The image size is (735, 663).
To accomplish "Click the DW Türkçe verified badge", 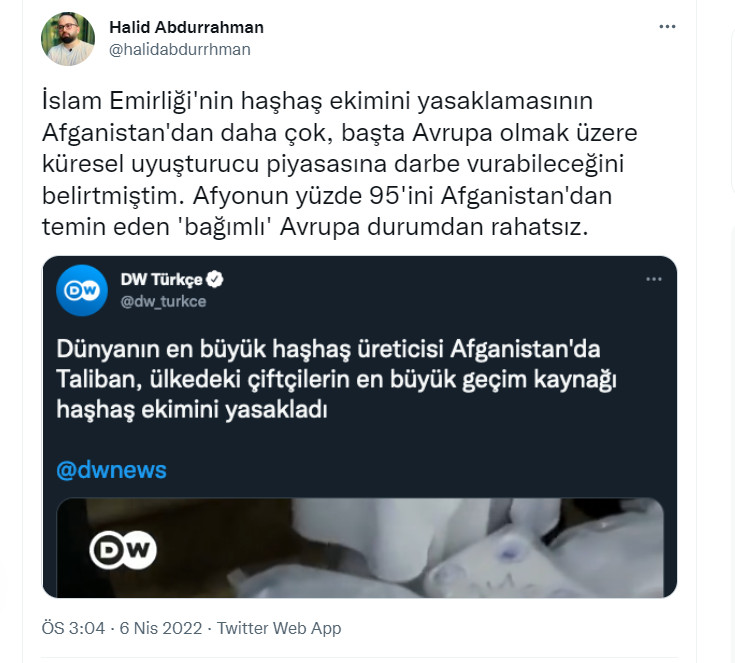I will click(x=215, y=279).
